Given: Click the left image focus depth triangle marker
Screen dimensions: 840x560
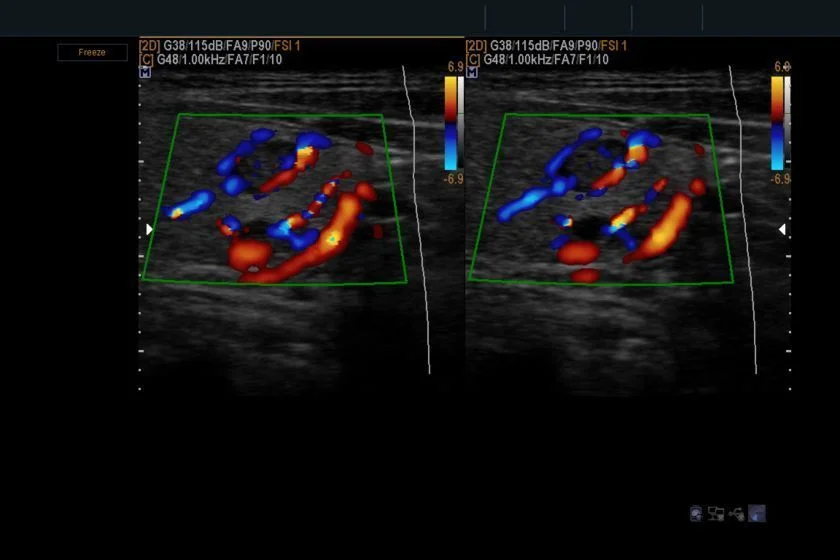Looking at the screenshot, I should tap(149, 229).
